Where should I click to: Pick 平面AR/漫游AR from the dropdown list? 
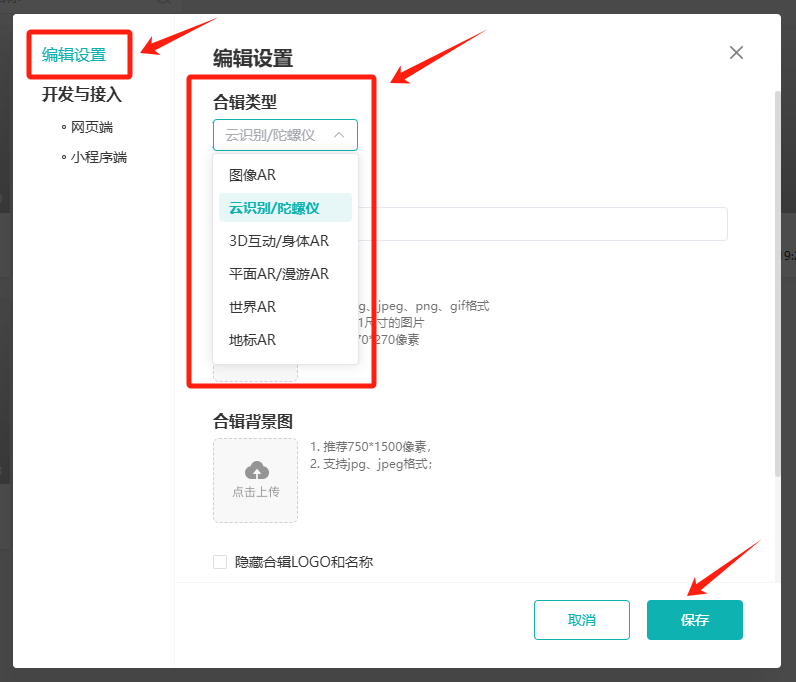tap(279, 274)
